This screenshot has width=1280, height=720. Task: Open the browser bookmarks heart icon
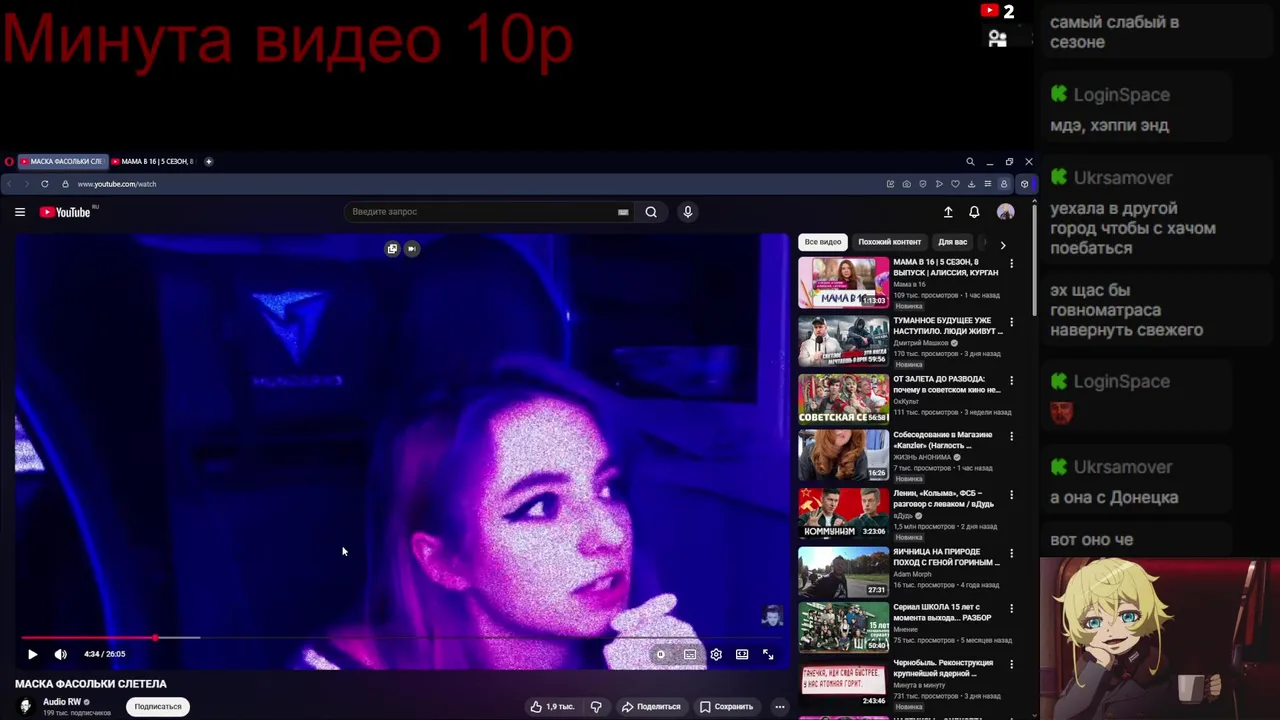click(x=955, y=184)
